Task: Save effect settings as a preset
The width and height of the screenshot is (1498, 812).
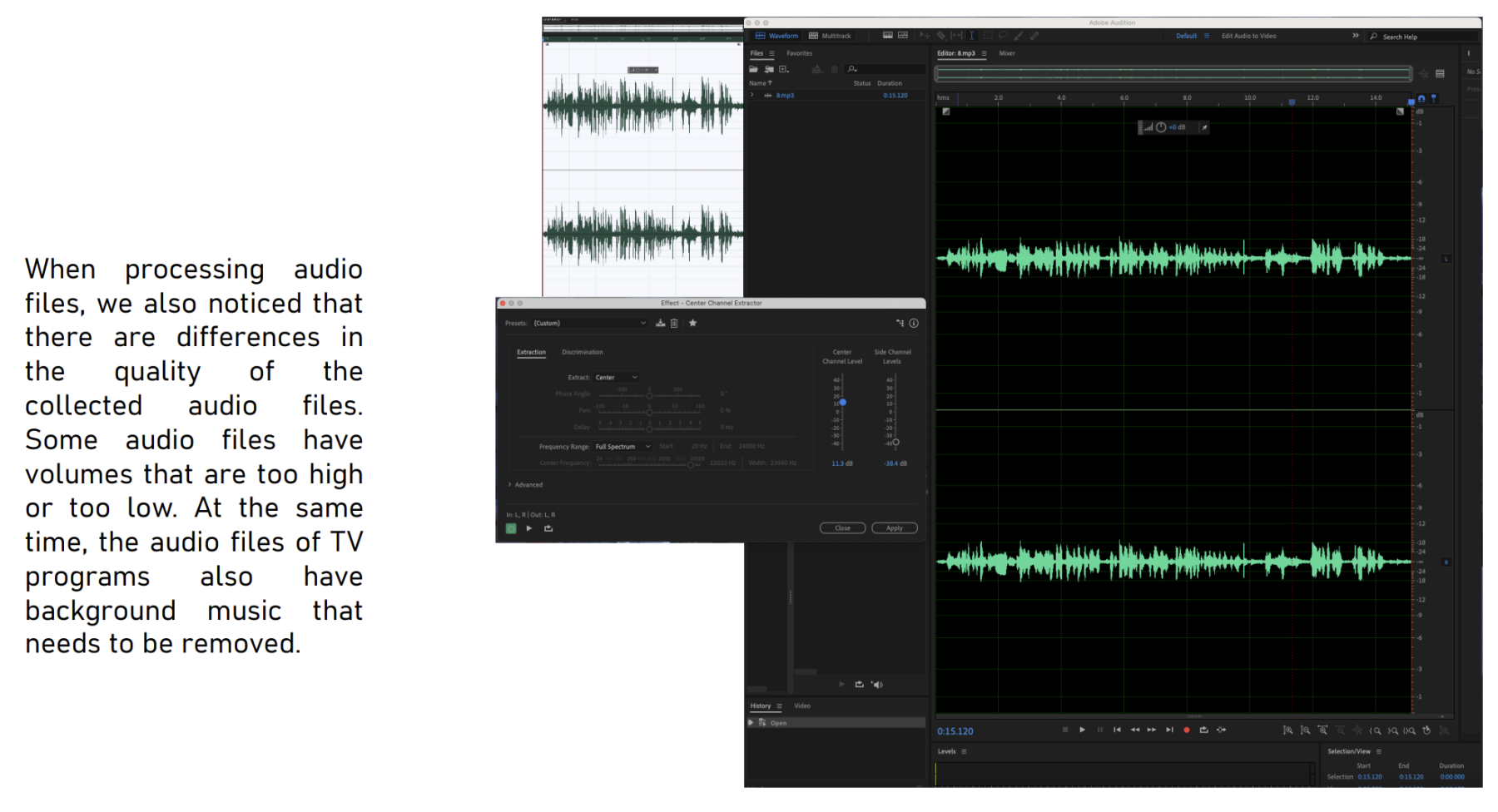Action: (660, 324)
